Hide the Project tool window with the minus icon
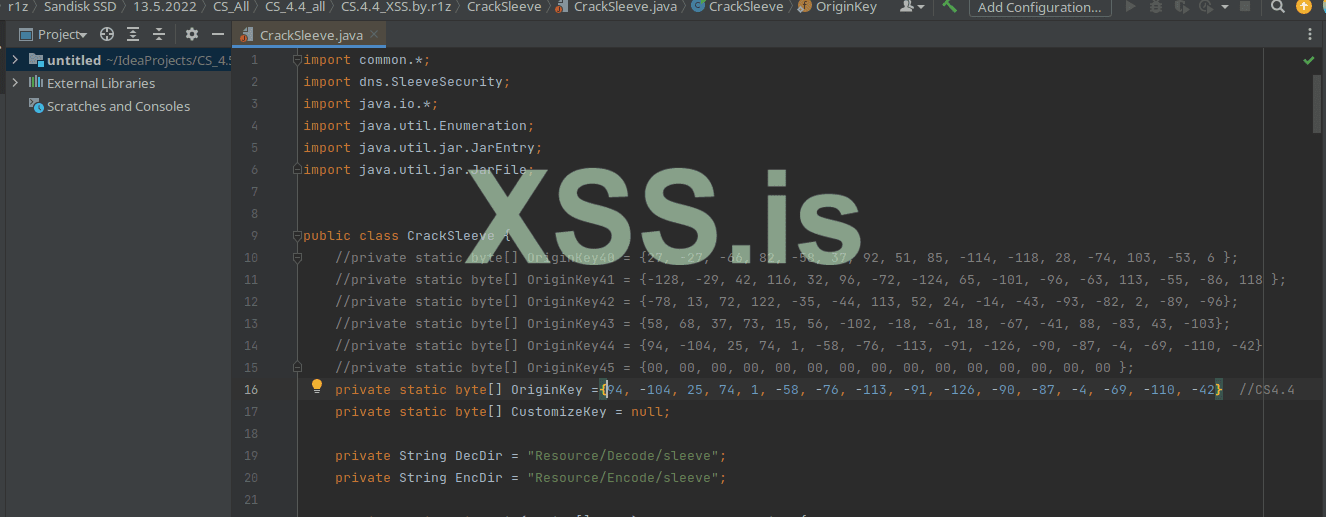The width and height of the screenshot is (1326, 517). tap(217, 34)
